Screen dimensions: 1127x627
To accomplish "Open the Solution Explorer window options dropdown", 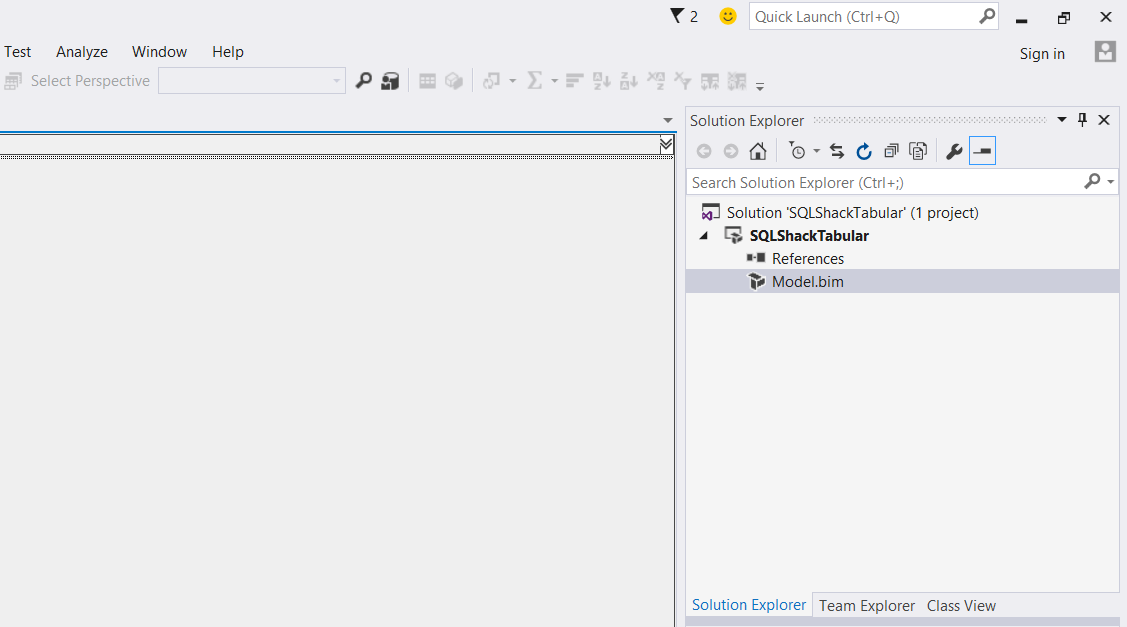I will pyautogui.click(x=1062, y=120).
